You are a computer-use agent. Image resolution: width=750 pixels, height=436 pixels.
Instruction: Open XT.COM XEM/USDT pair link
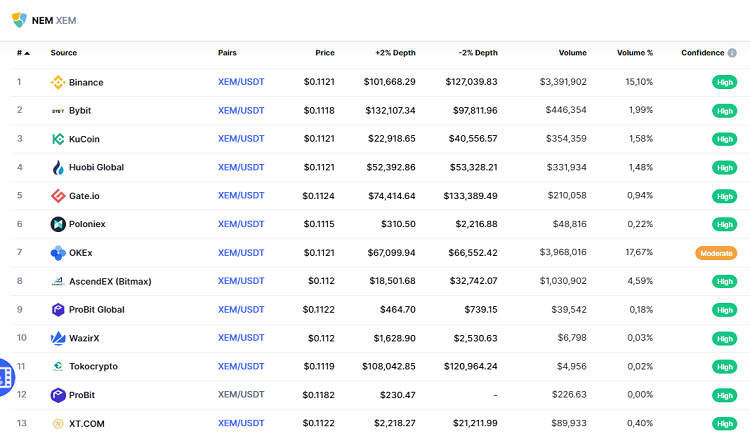point(241,424)
